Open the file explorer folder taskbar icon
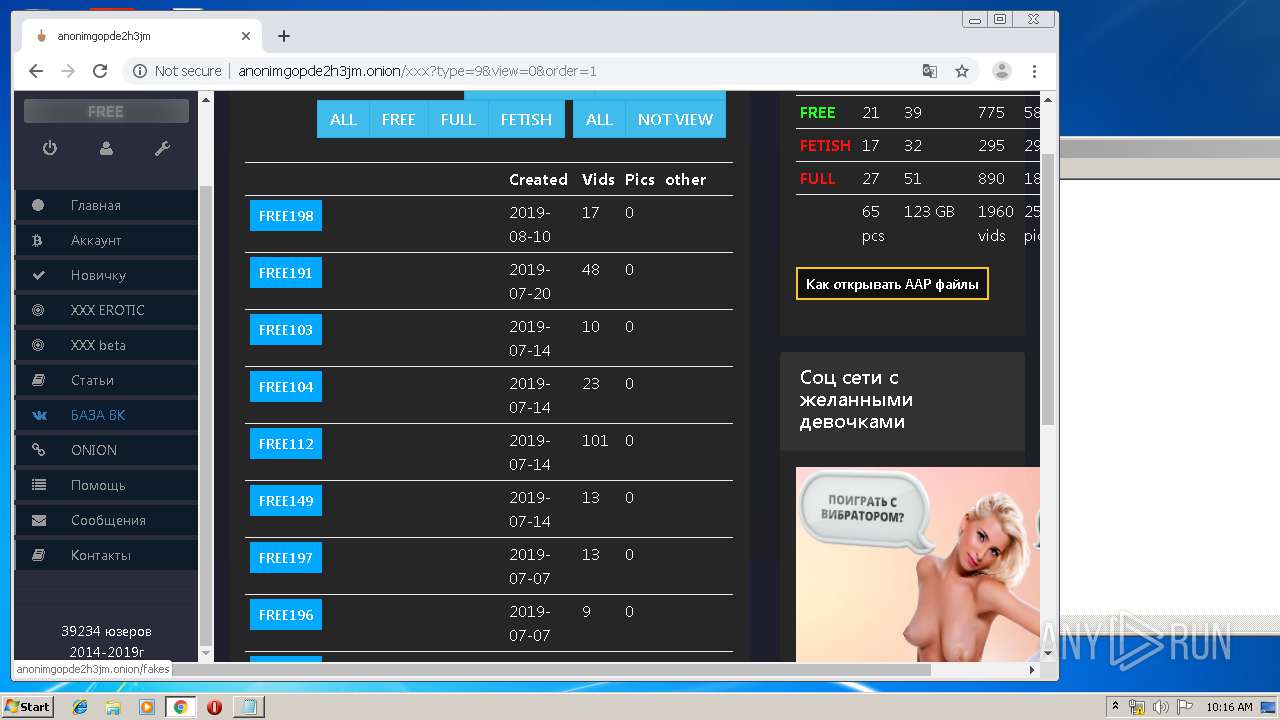Viewport: 1280px width, 720px height. 113,707
